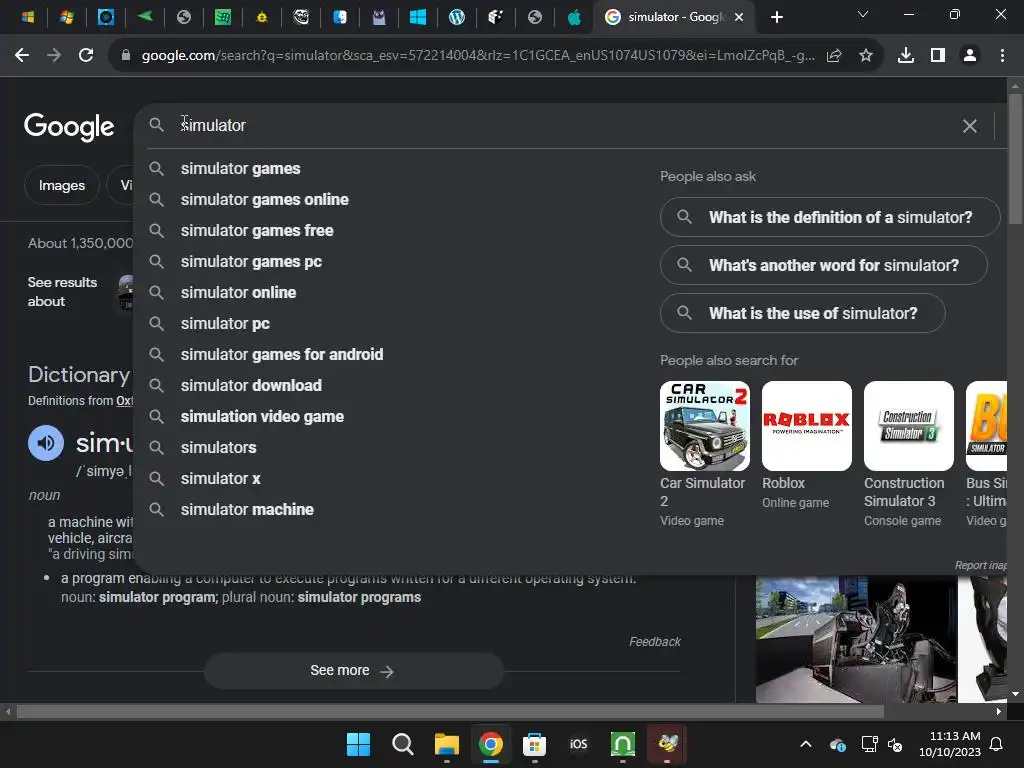This screenshot has width=1024, height=768.
Task: Open the Roblox thumbnail
Action: point(807,426)
